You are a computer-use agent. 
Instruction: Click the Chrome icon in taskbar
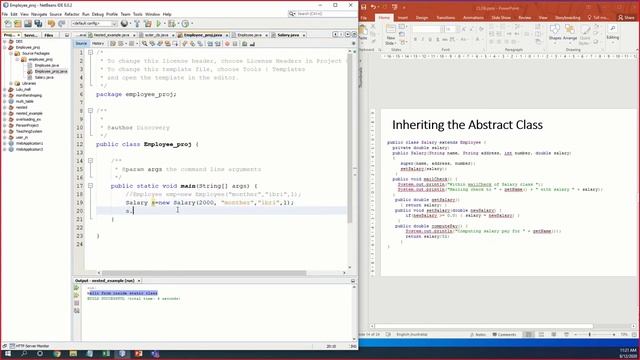tap(57, 354)
